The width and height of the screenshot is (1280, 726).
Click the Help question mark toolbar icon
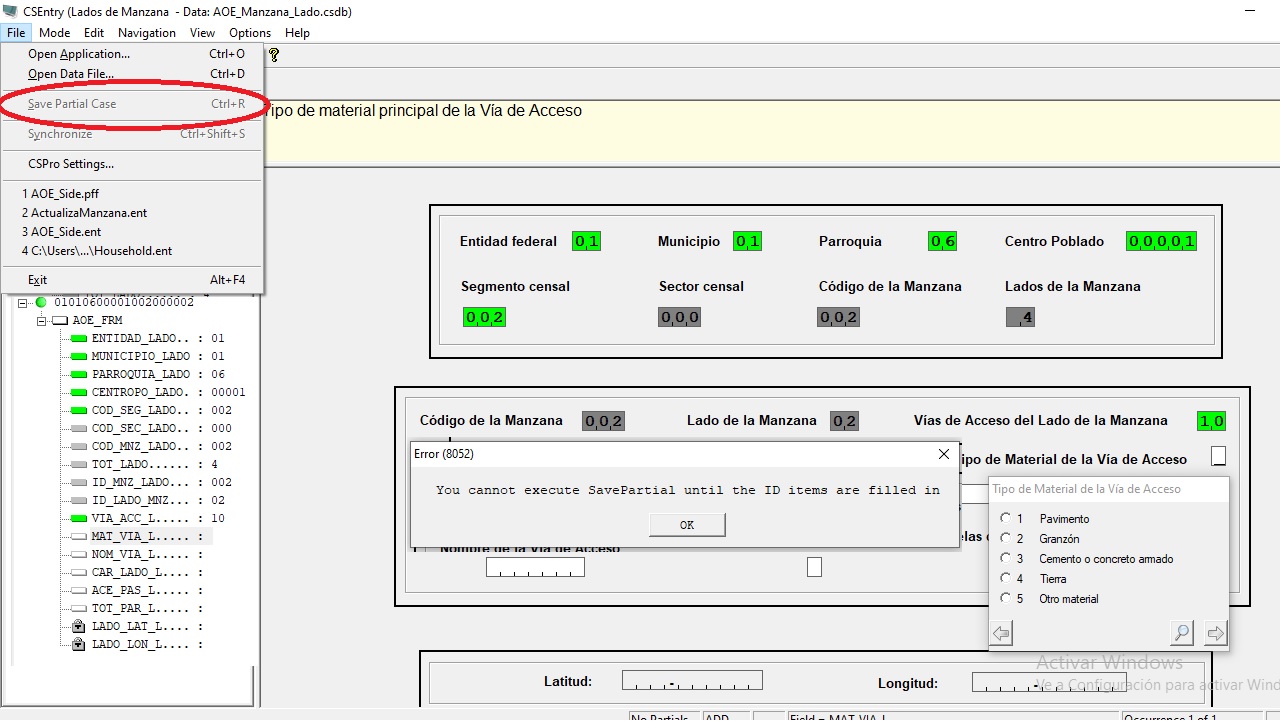point(274,55)
